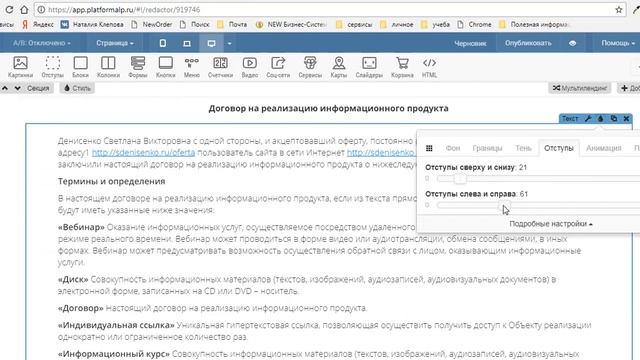Select the Соц-сети social tool

tap(278, 67)
